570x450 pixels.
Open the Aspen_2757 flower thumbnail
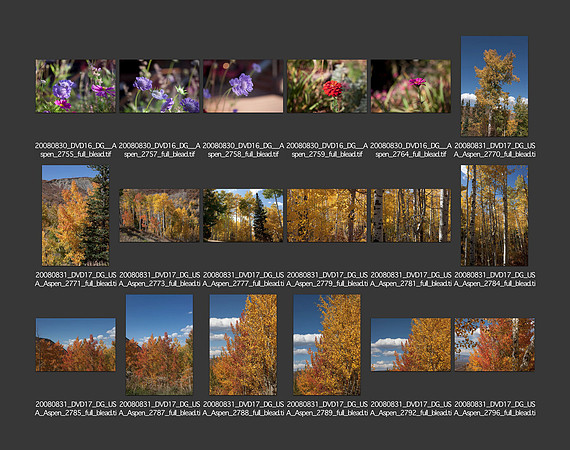click(x=159, y=86)
